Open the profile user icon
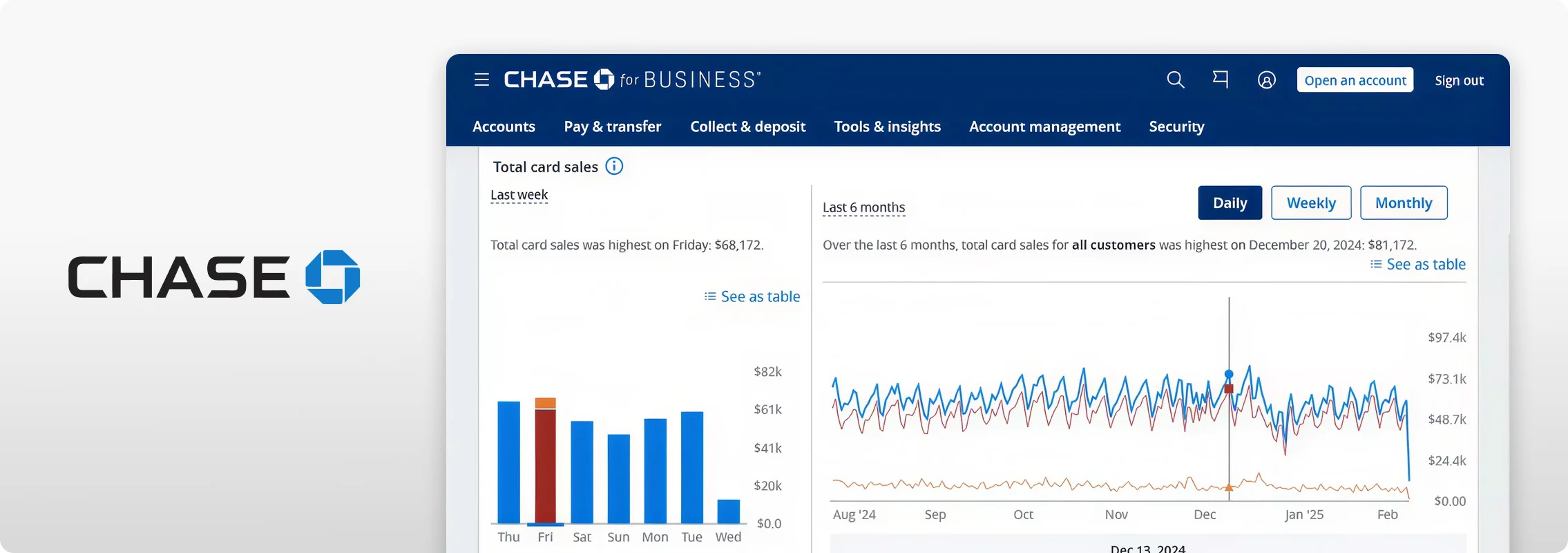This screenshot has width=1568, height=553. (x=1266, y=80)
